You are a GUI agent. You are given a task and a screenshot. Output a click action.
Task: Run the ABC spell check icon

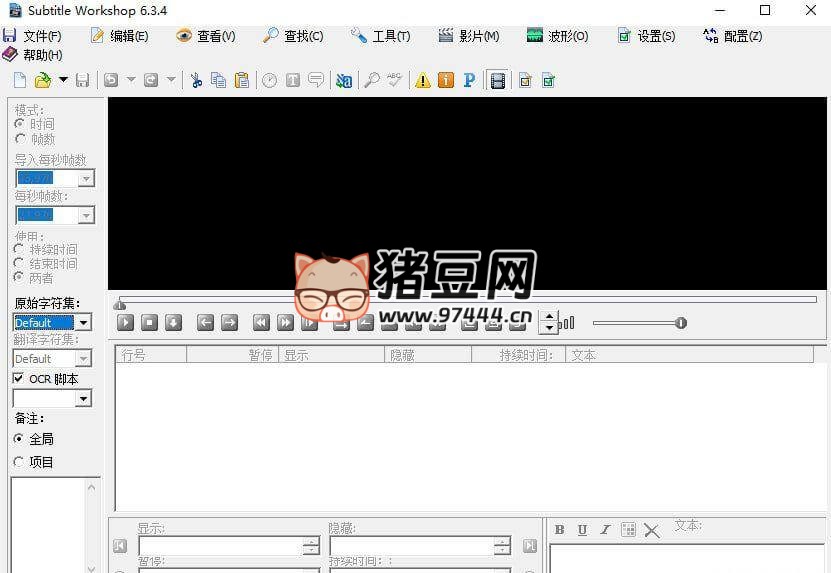point(394,81)
